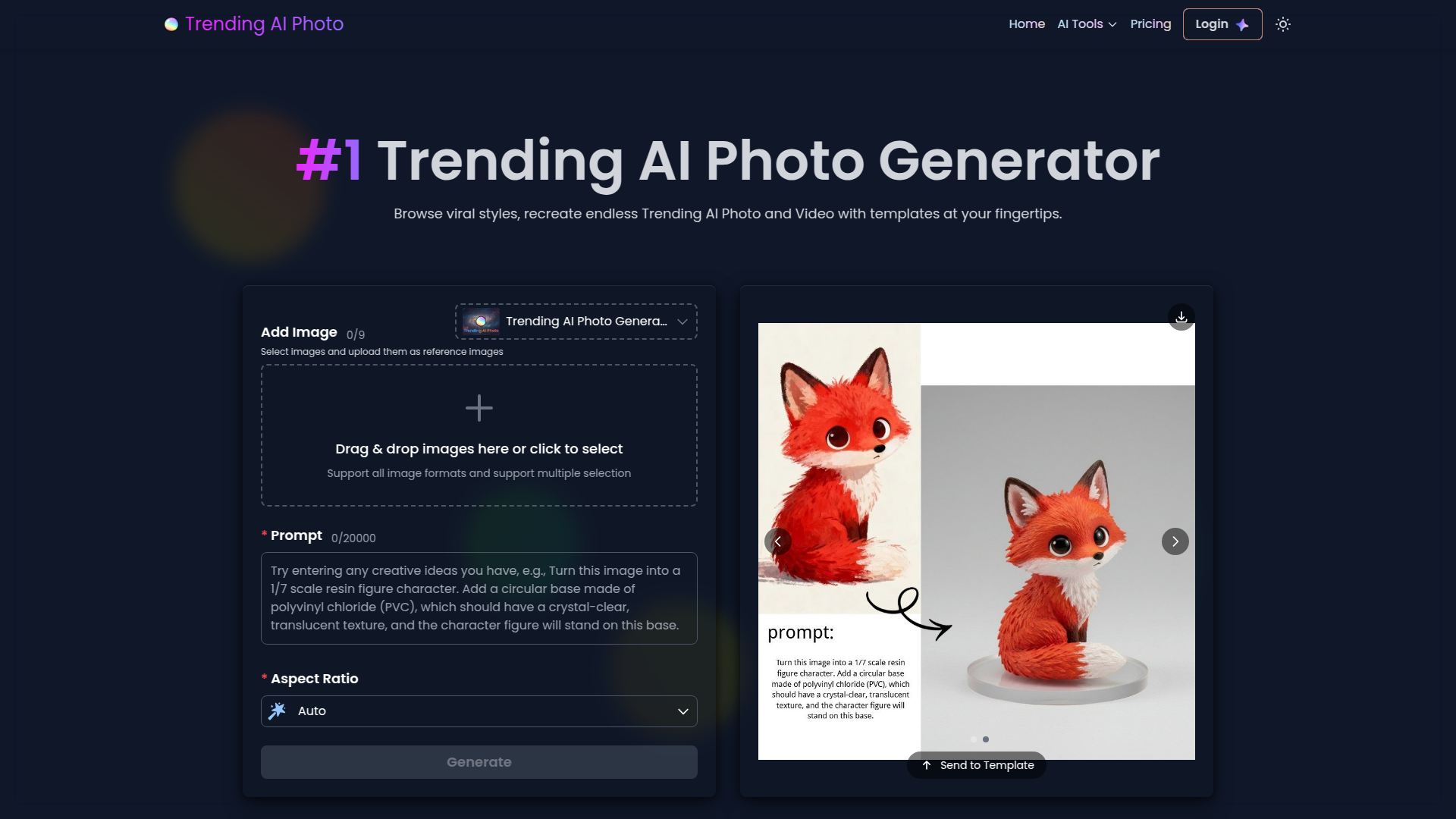The height and width of the screenshot is (819, 1456).
Task: Open the Trending AI Photo Genera... template dropdown
Action: pos(576,322)
